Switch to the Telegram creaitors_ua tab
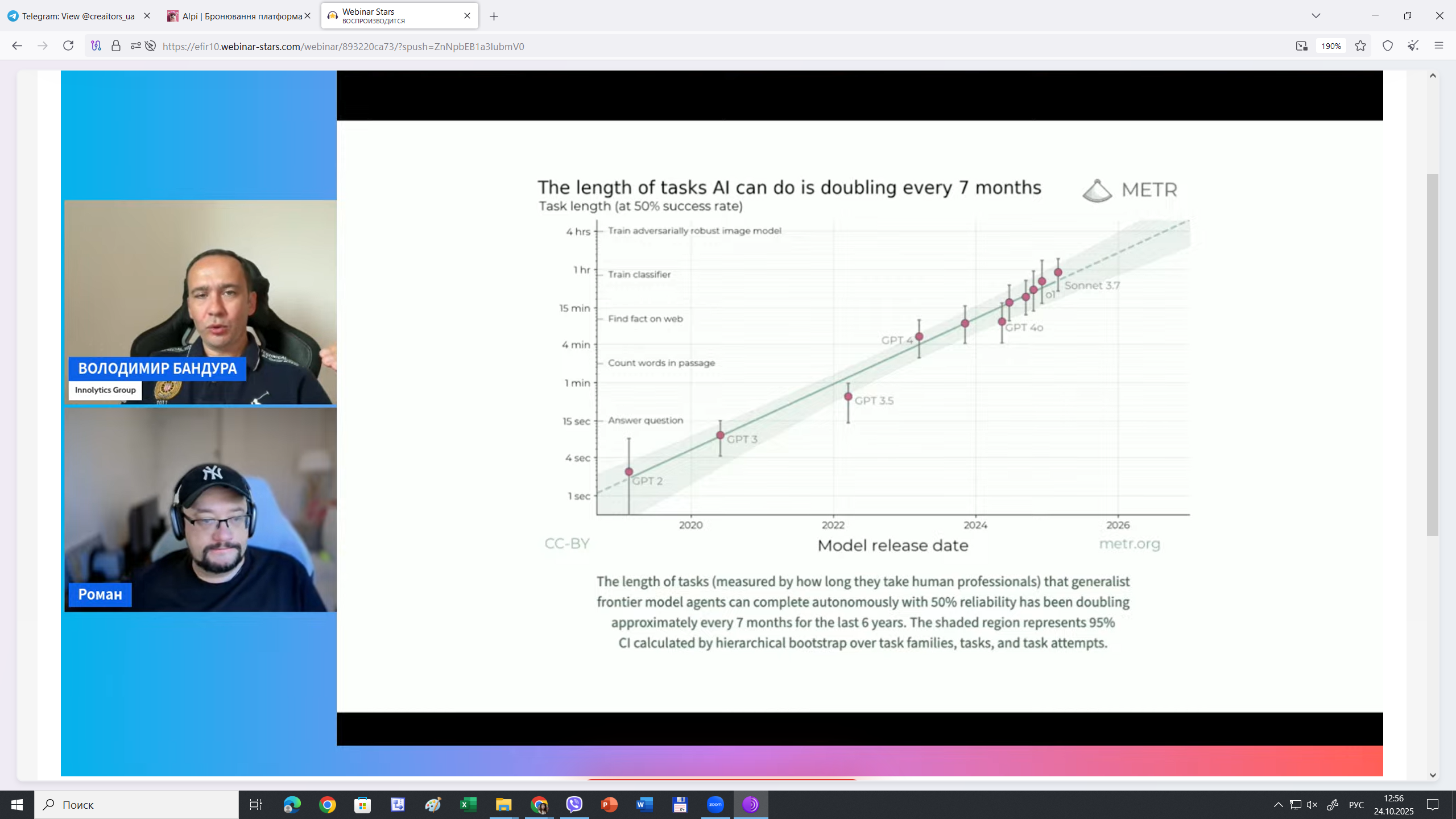The image size is (1456, 819). [x=78, y=16]
